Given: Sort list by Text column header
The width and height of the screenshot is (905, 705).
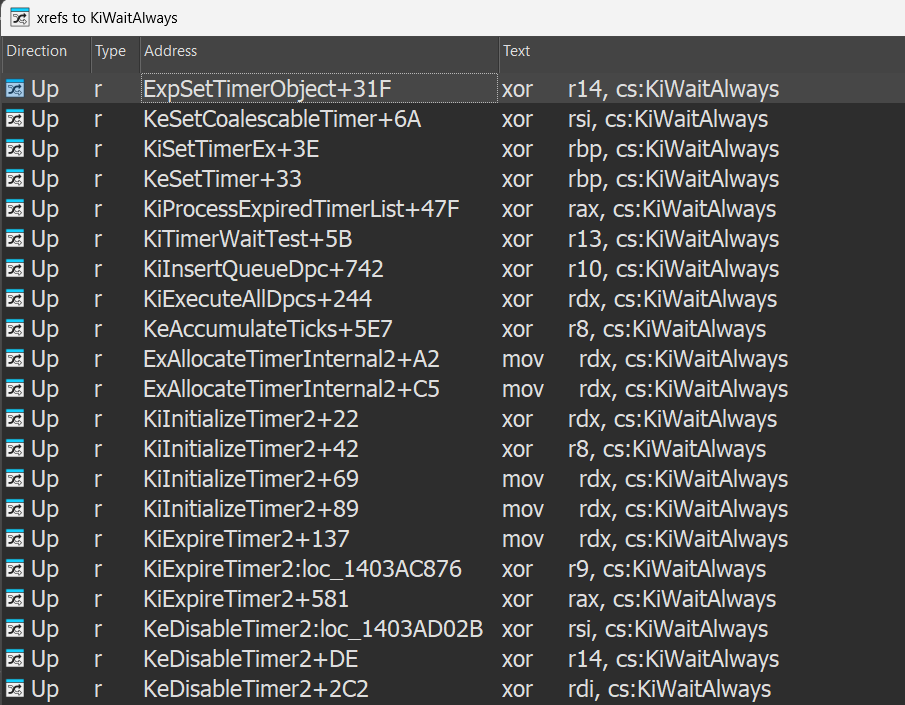Looking at the screenshot, I should 517,51.
